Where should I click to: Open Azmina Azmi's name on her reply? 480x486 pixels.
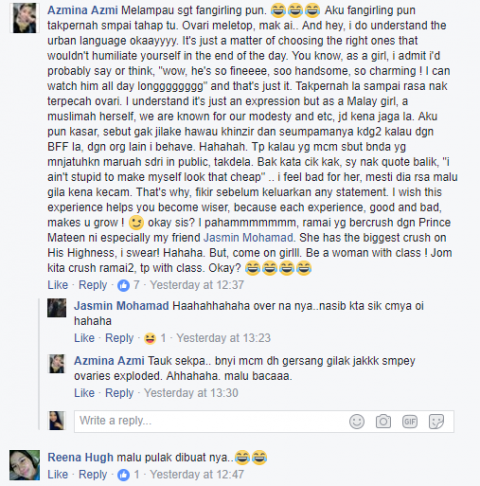[109, 361]
